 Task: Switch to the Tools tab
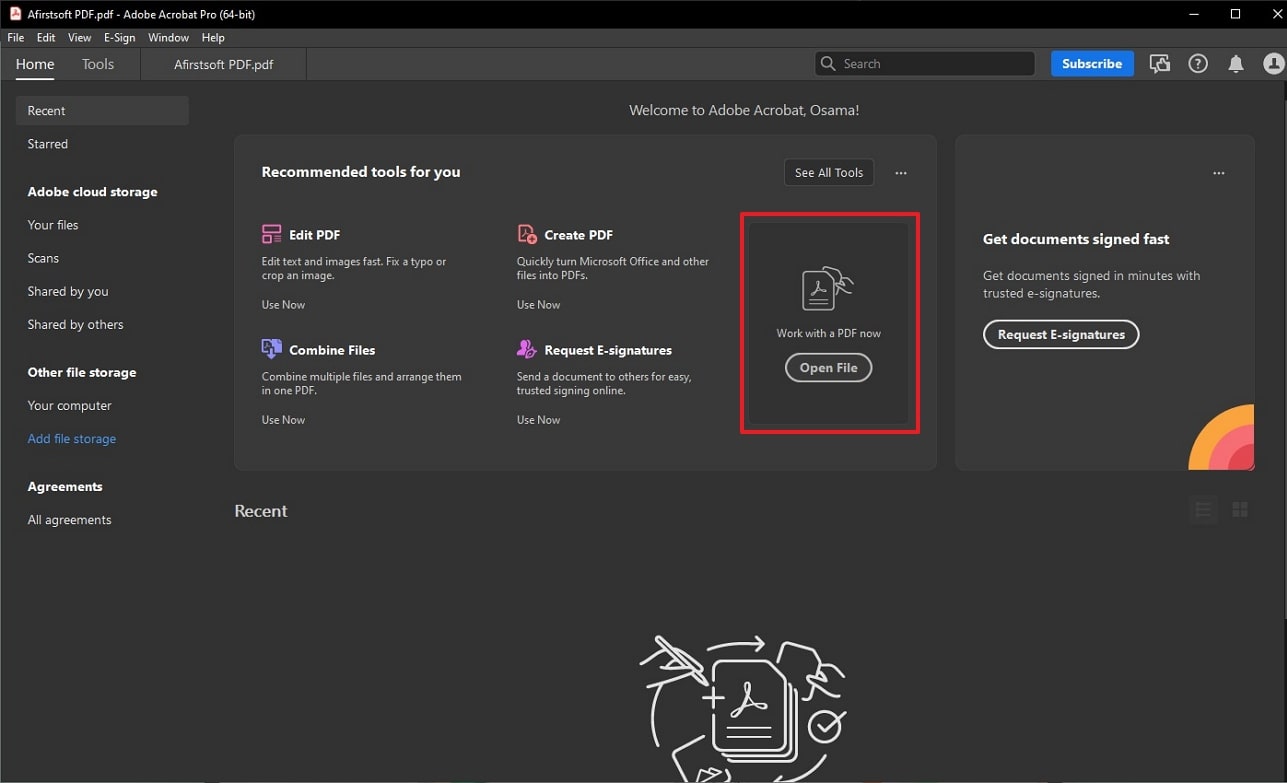point(98,64)
